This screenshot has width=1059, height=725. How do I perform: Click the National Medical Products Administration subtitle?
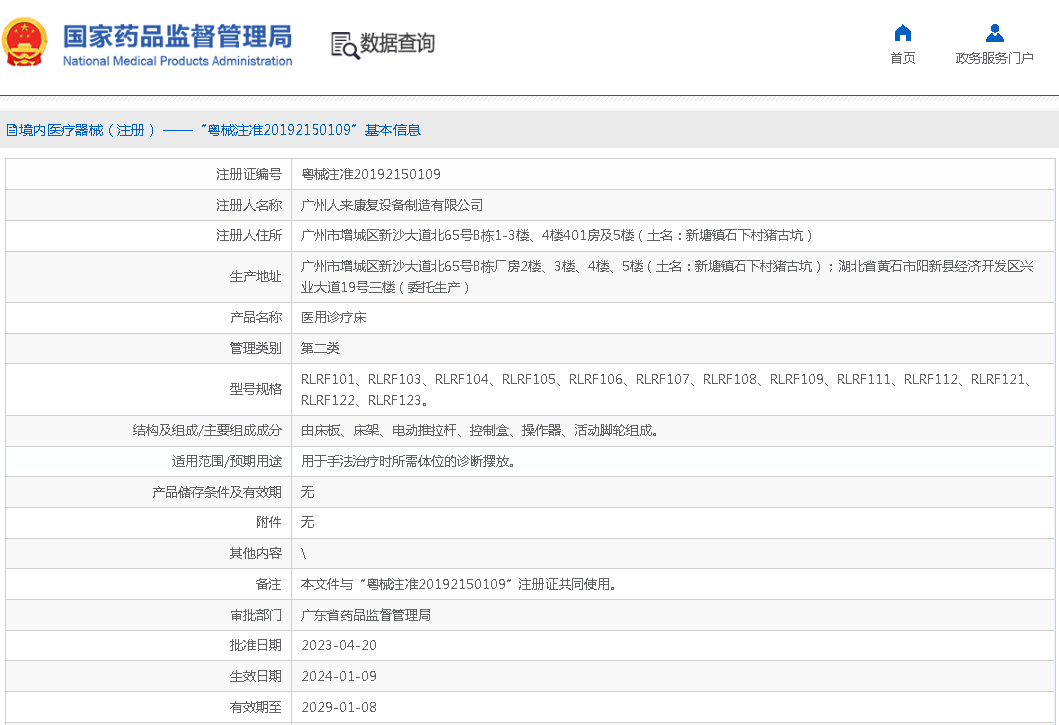(177, 61)
